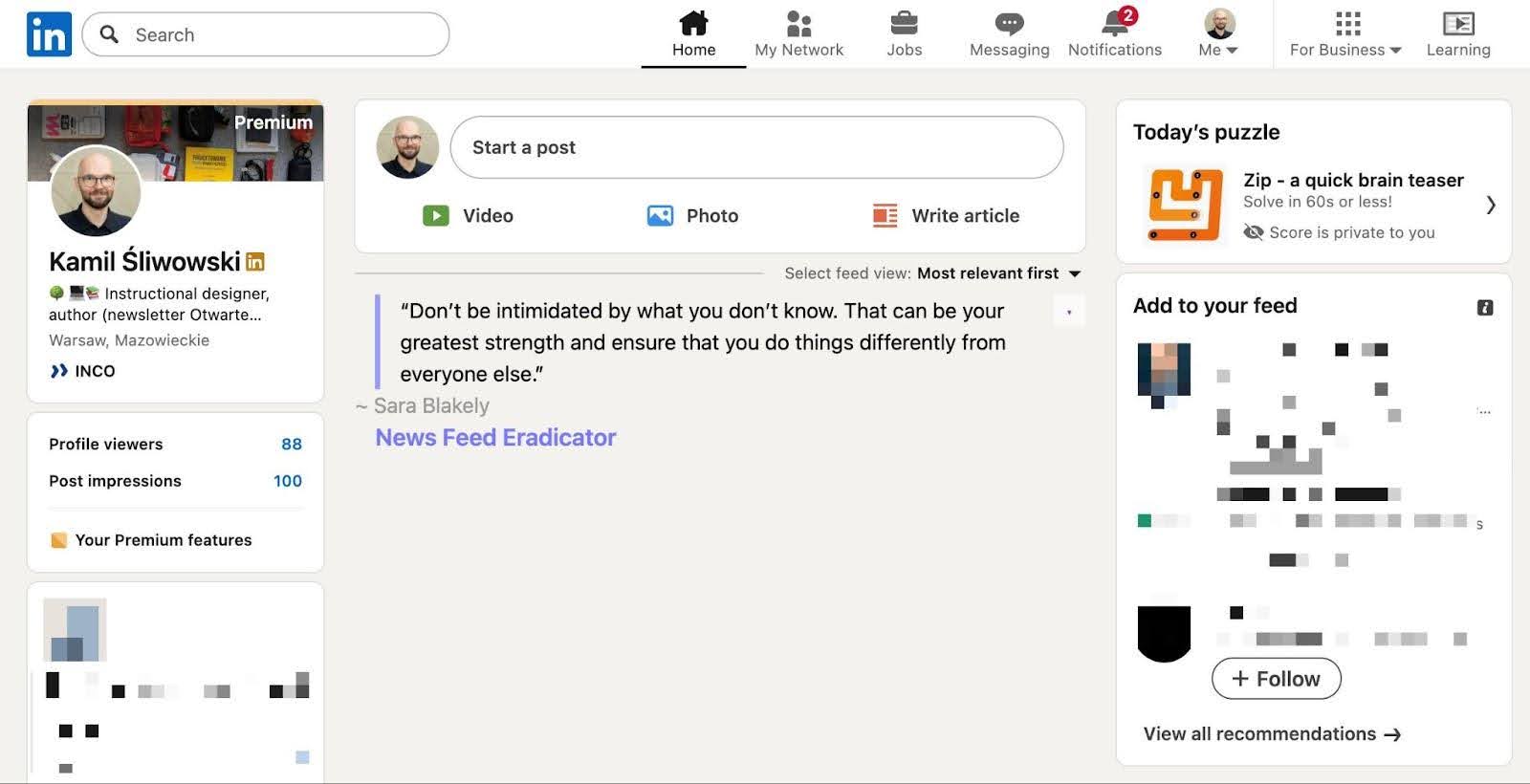
Task: Open Post impressions stat
Action: (x=175, y=481)
